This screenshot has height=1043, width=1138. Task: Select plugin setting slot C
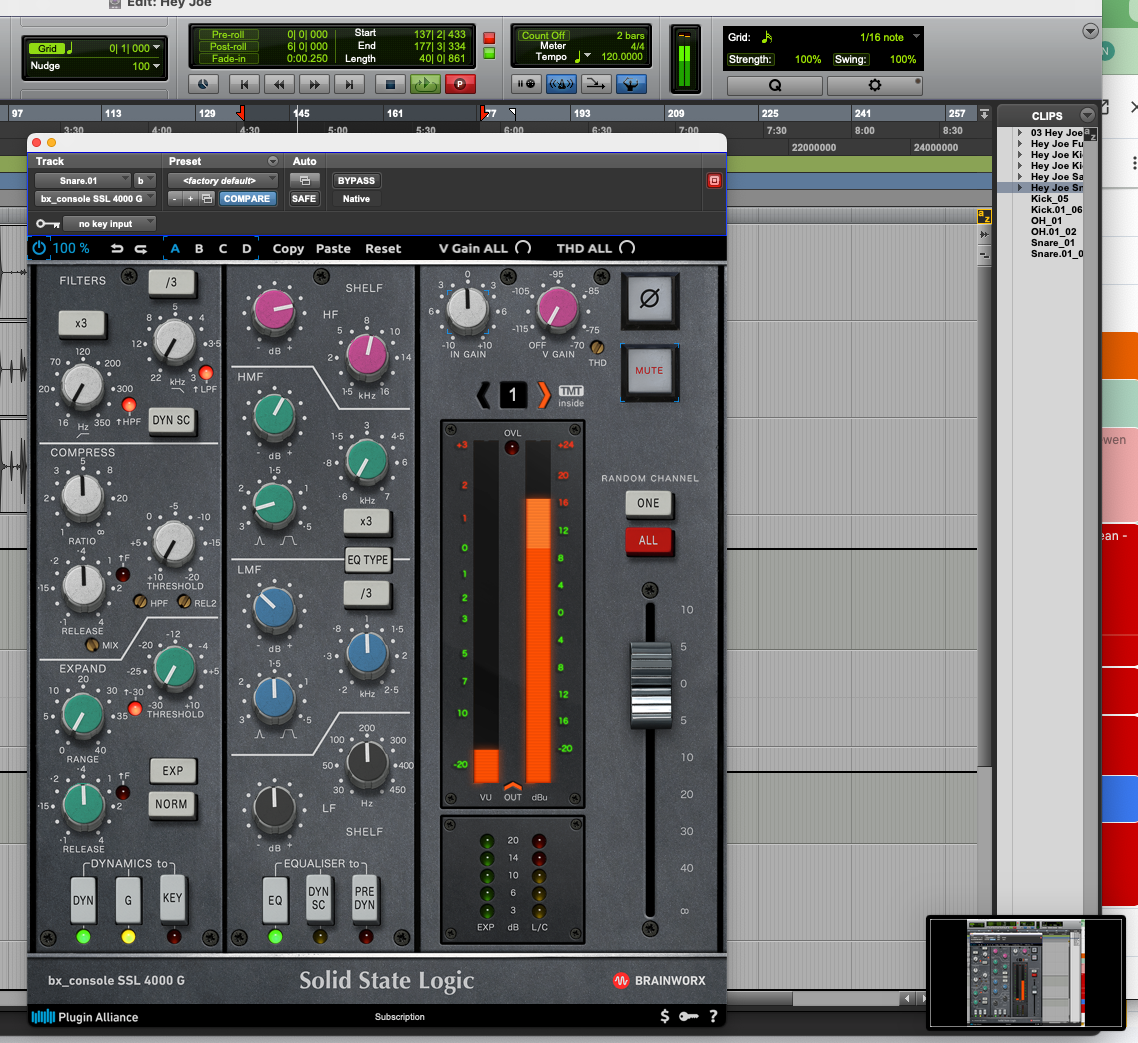point(223,248)
